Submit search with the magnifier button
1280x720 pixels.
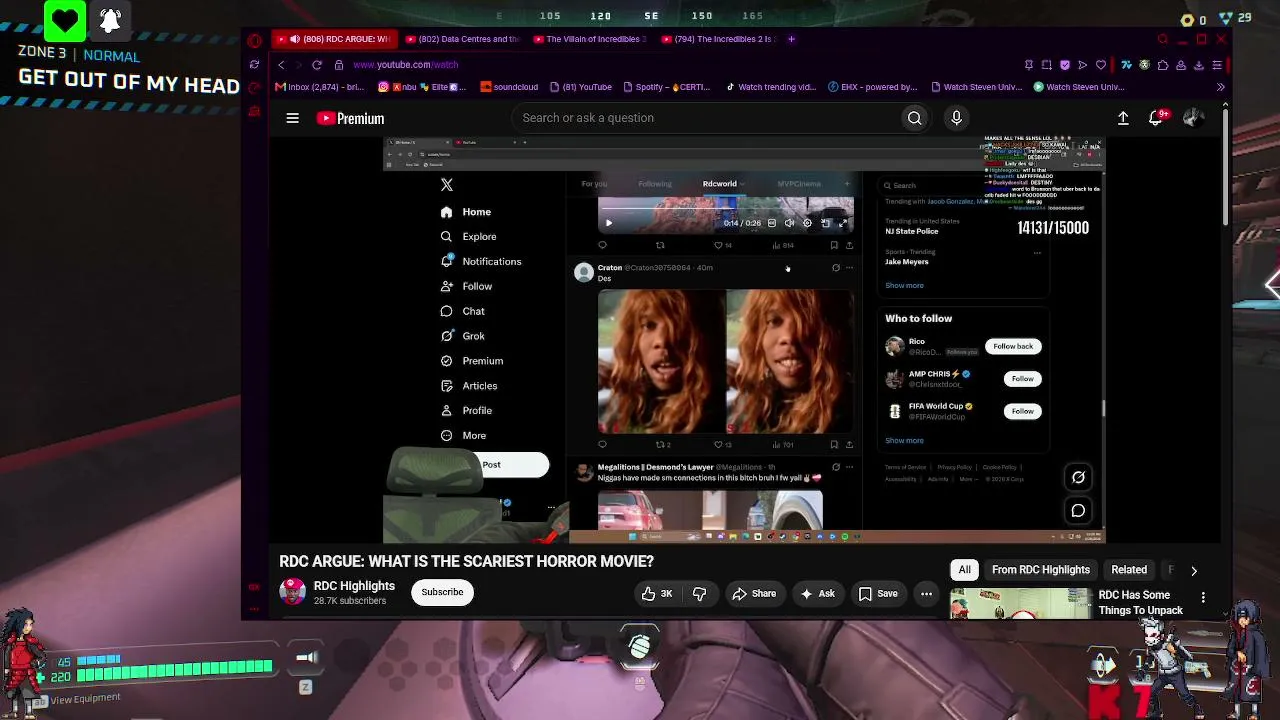coord(915,118)
